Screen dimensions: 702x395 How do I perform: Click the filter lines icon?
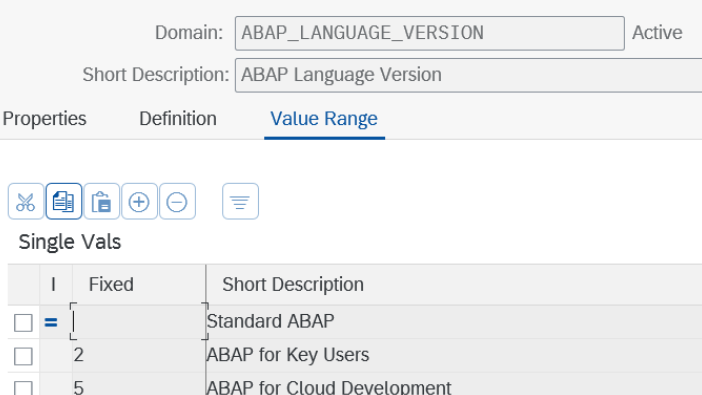[x=240, y=202]
